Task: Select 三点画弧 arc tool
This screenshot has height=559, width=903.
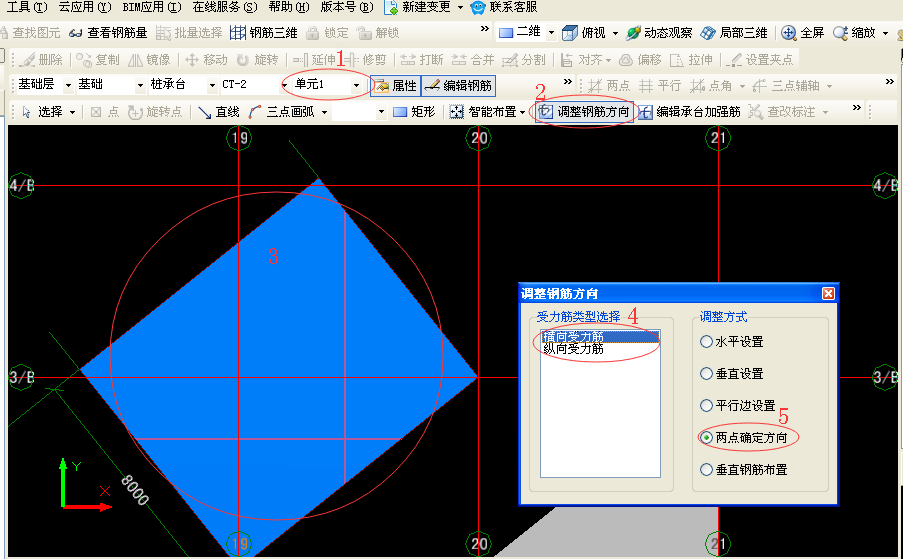Action: (x=282, y=112)
